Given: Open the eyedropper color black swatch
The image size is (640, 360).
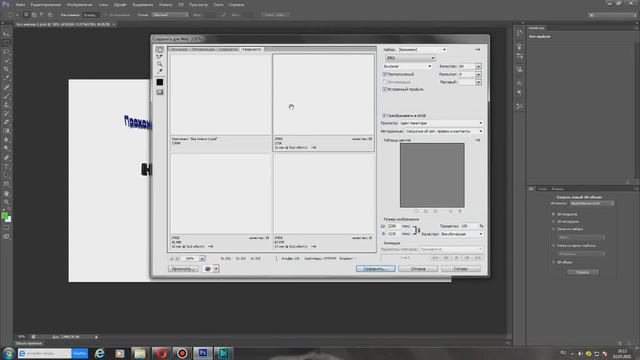Looking at the screenshot, I should click(160, 82).
